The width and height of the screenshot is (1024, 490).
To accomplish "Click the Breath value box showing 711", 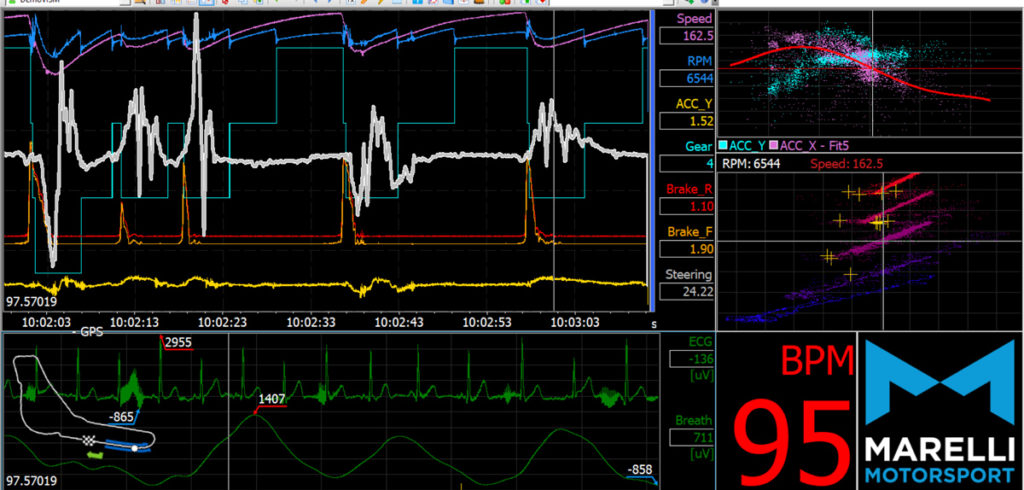I will [x=688, y=437].
